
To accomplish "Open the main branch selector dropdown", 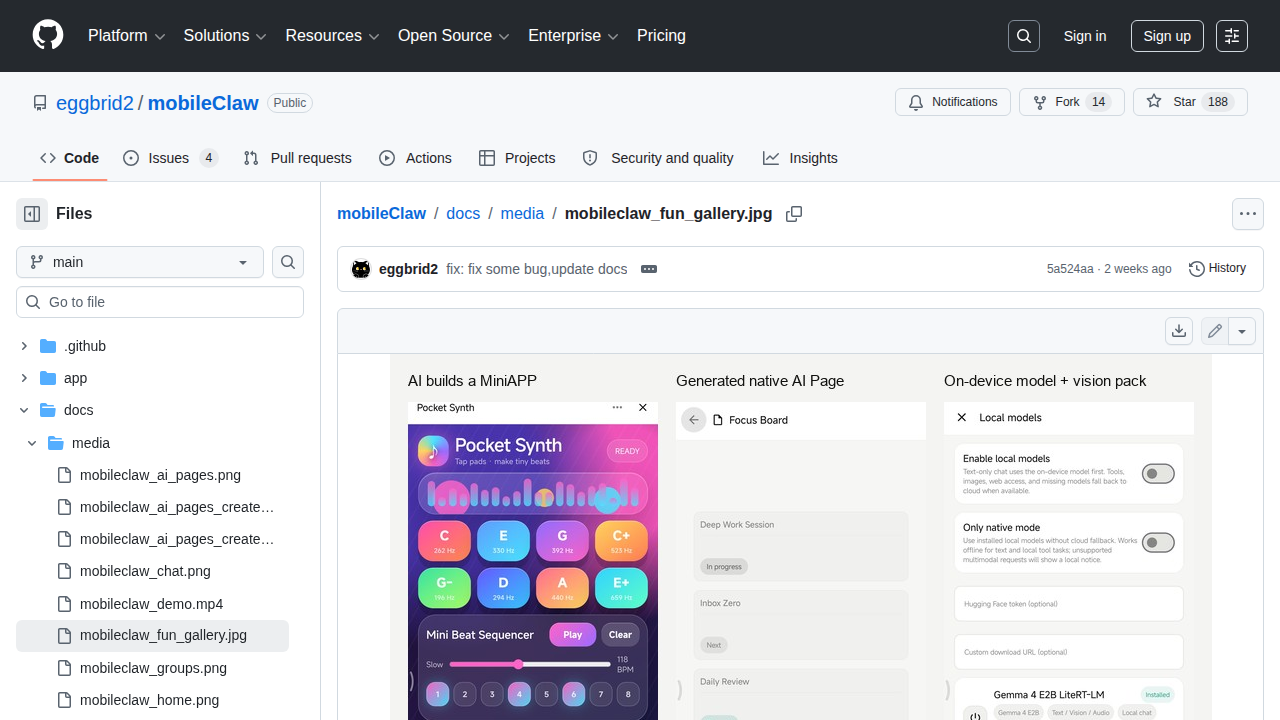I will [x=140, y=262].
